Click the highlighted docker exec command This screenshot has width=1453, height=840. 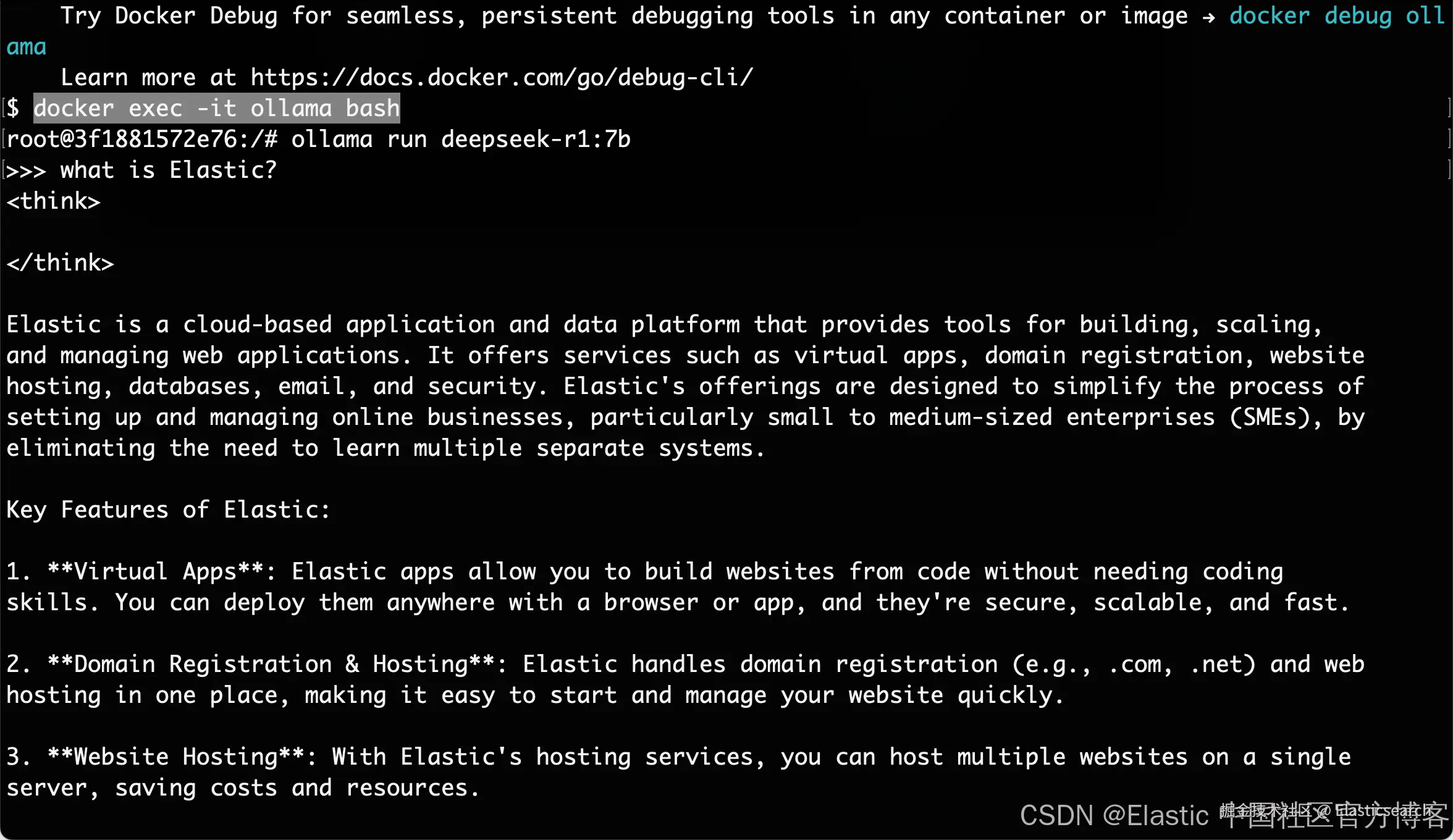tap(216, 109)
